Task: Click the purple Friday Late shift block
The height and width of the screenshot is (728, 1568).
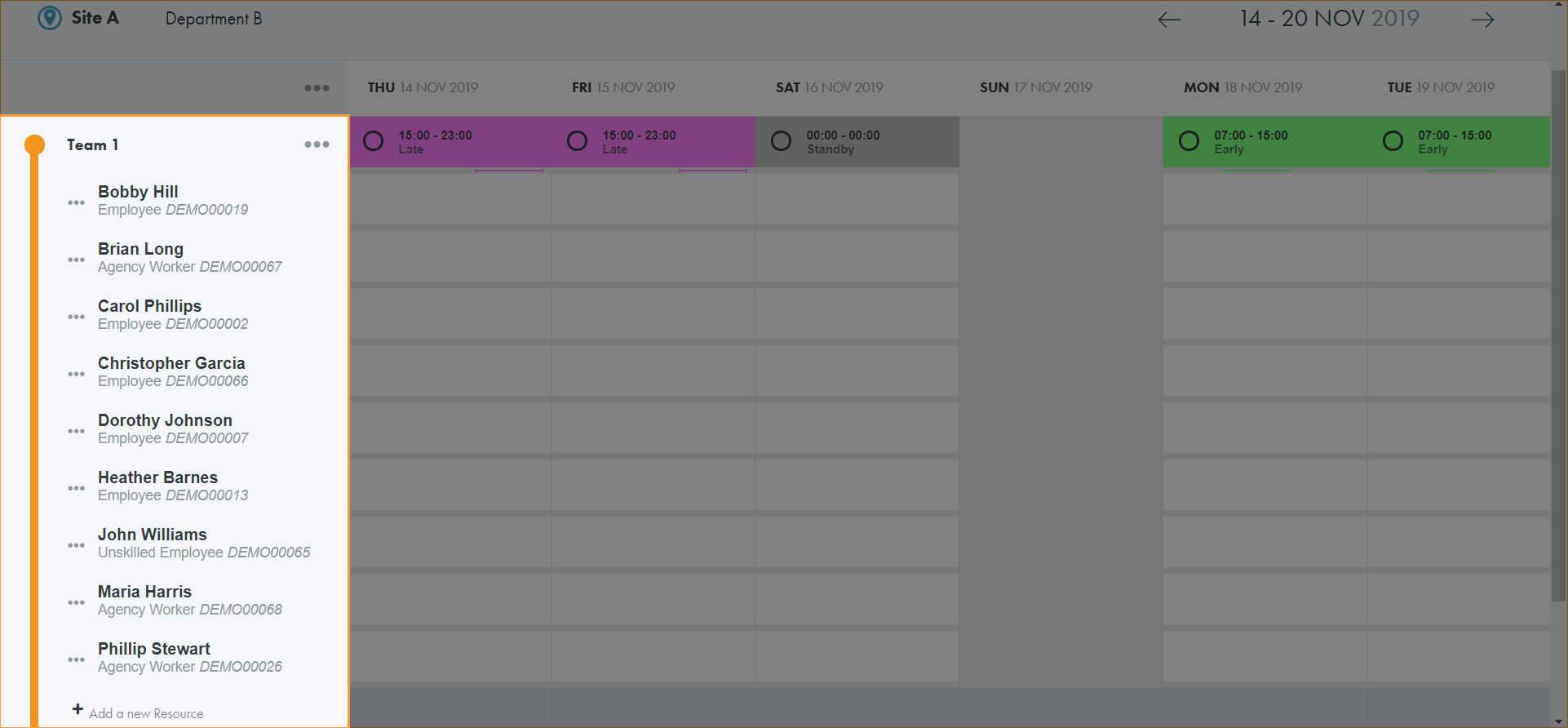Action: point(669,142)
